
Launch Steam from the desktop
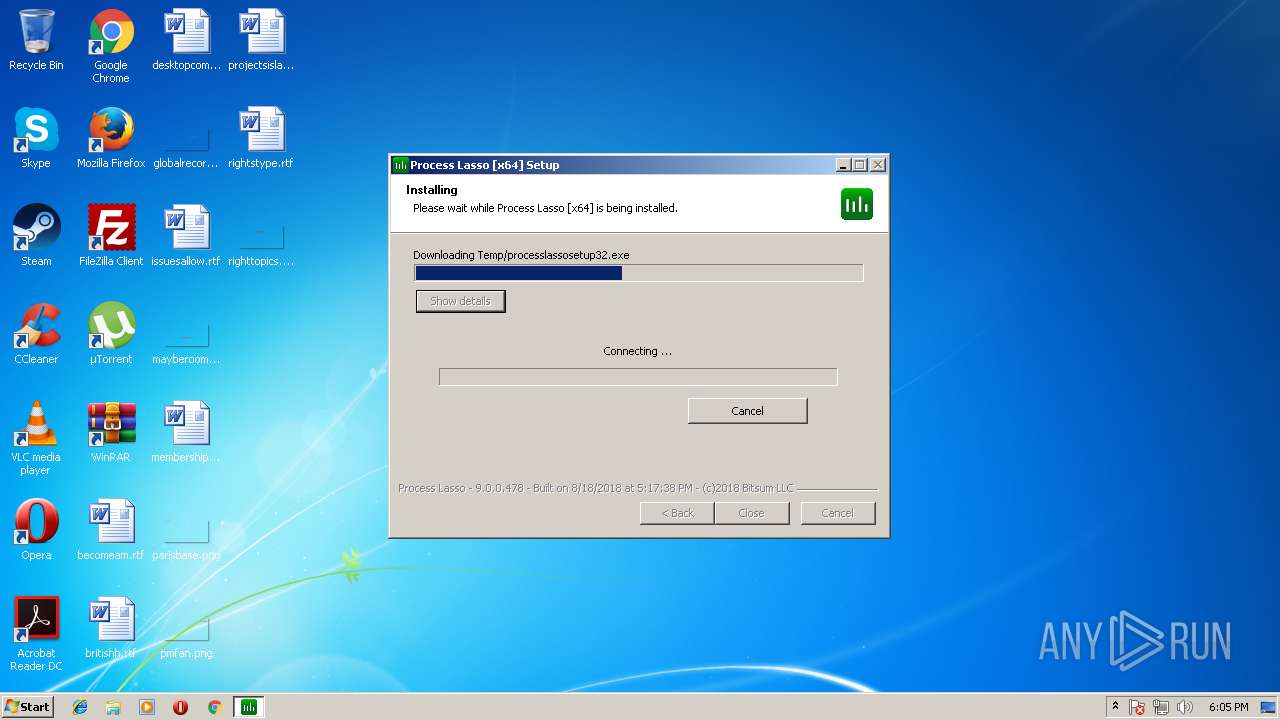coord(36,237)
